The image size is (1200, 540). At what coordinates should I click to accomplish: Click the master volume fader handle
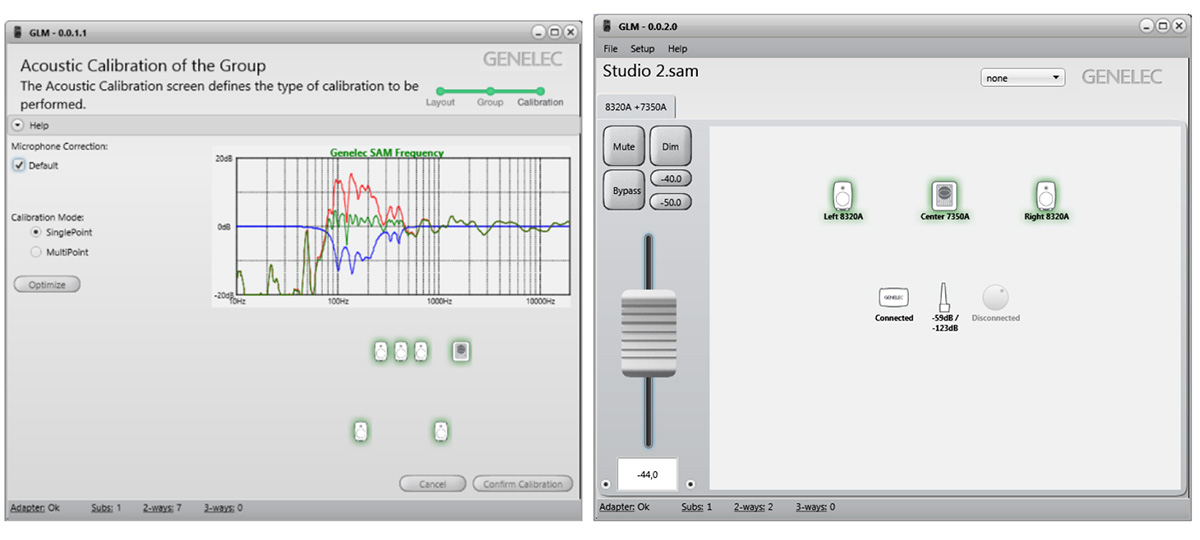(x=648, y=334)
